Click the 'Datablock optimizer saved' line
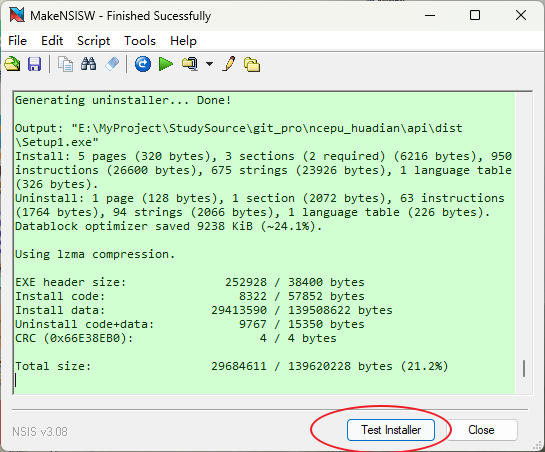Screen dimensions: 545x452 (x=169, y=226)
